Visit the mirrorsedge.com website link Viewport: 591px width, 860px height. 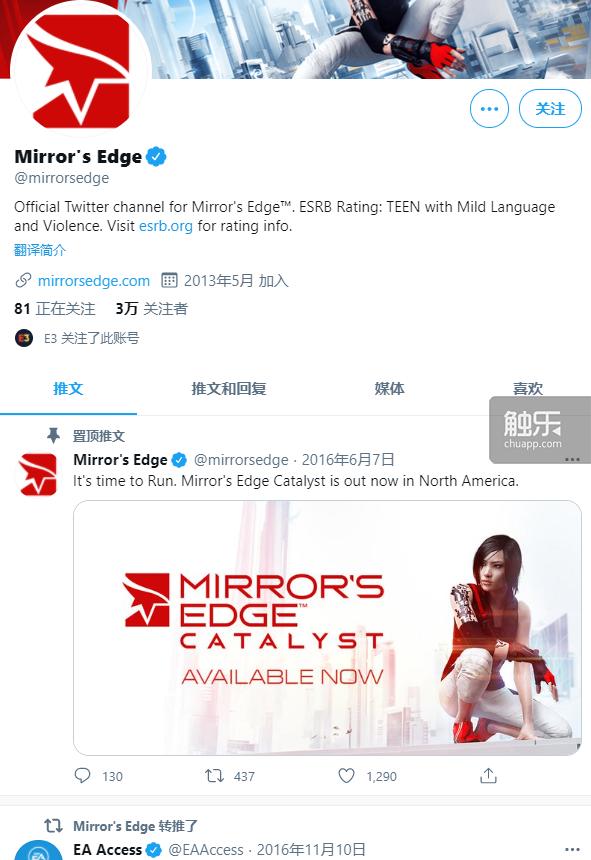(x=94, y=281)
